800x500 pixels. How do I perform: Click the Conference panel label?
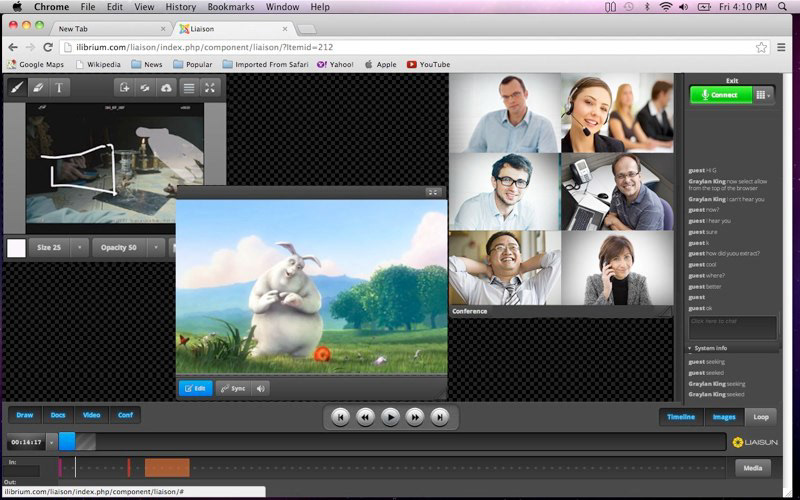click(469, 311)
